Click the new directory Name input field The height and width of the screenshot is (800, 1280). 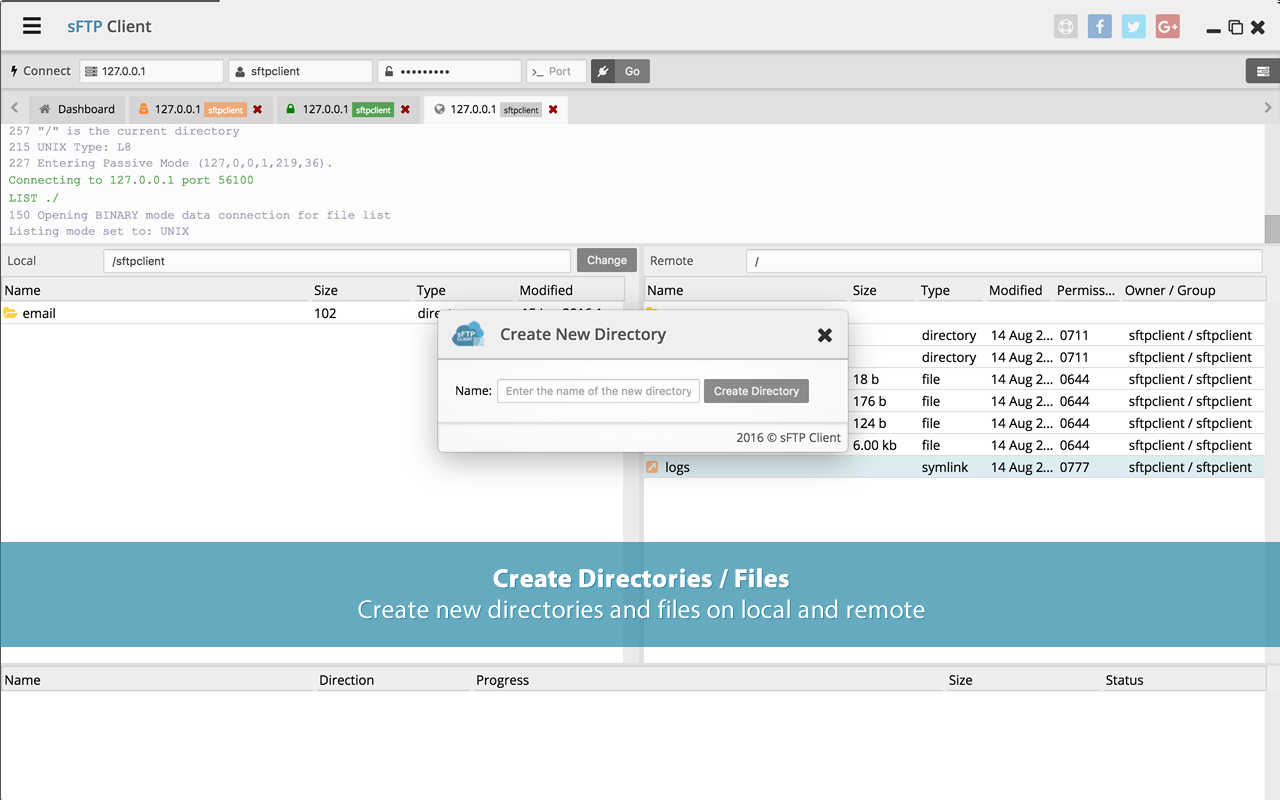[598, 390]
